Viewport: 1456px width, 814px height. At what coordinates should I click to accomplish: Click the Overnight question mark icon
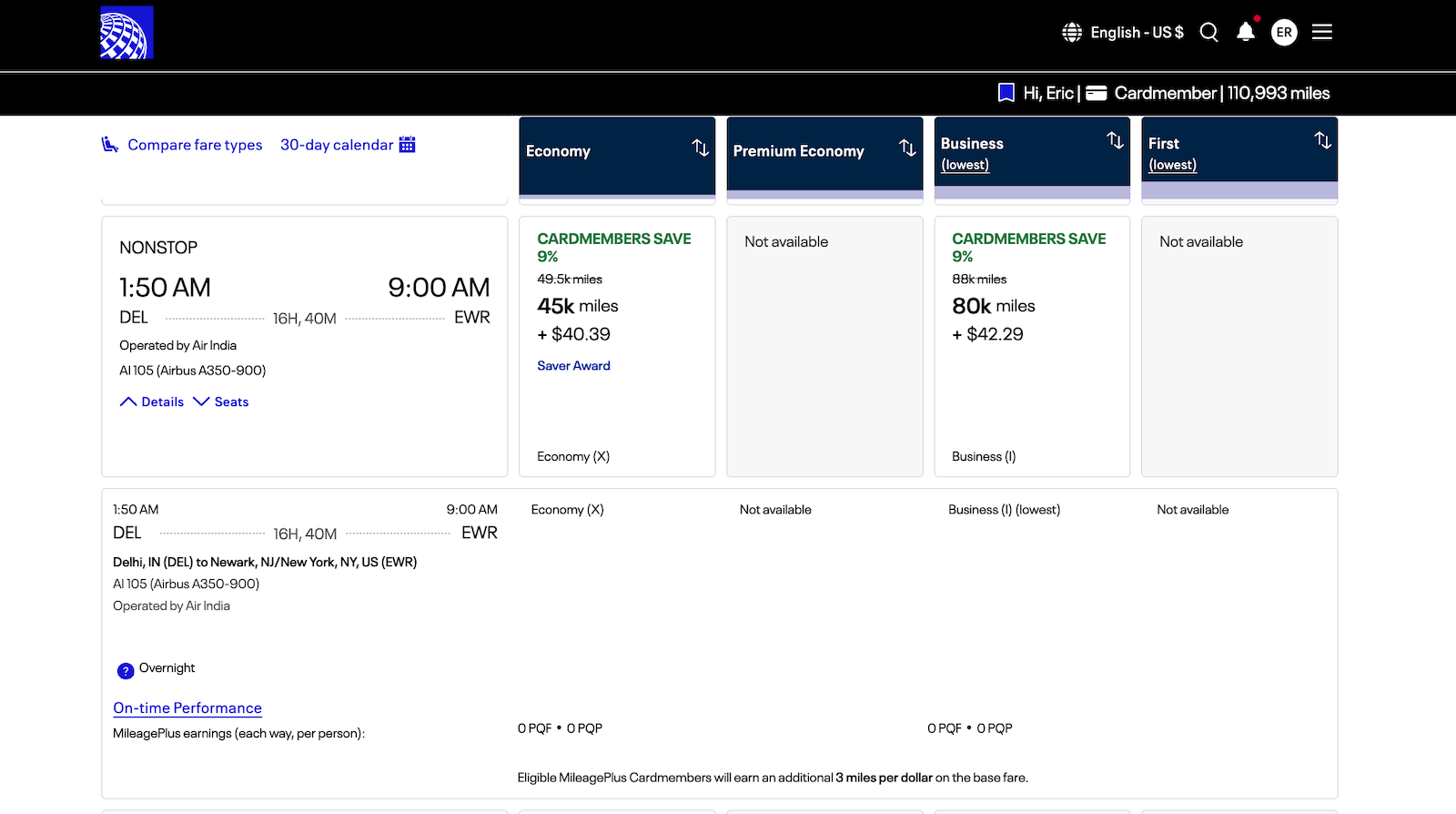126,671
